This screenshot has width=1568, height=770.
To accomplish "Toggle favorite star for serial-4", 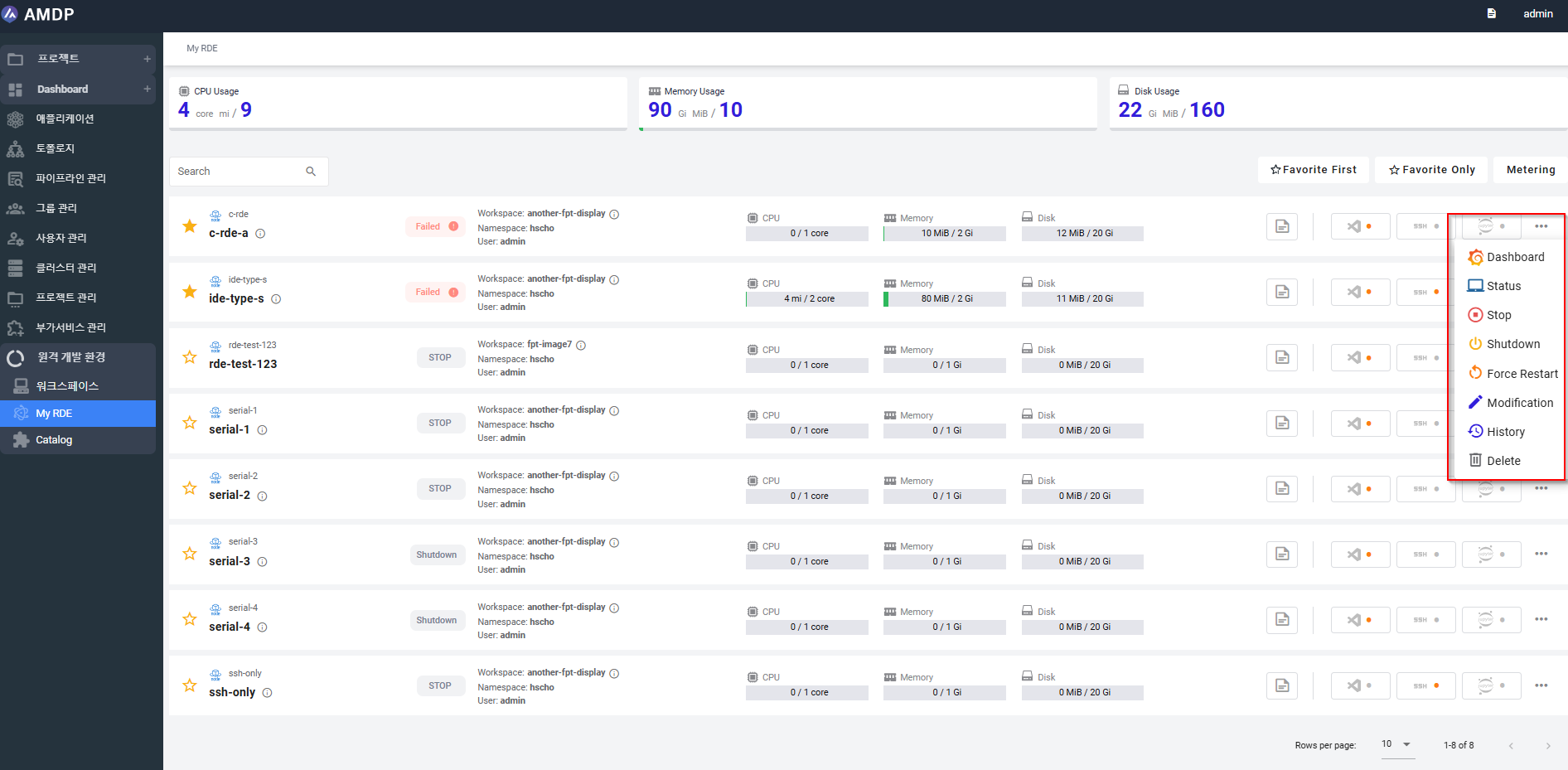I will pyautogui.click(x=190, y=619).
